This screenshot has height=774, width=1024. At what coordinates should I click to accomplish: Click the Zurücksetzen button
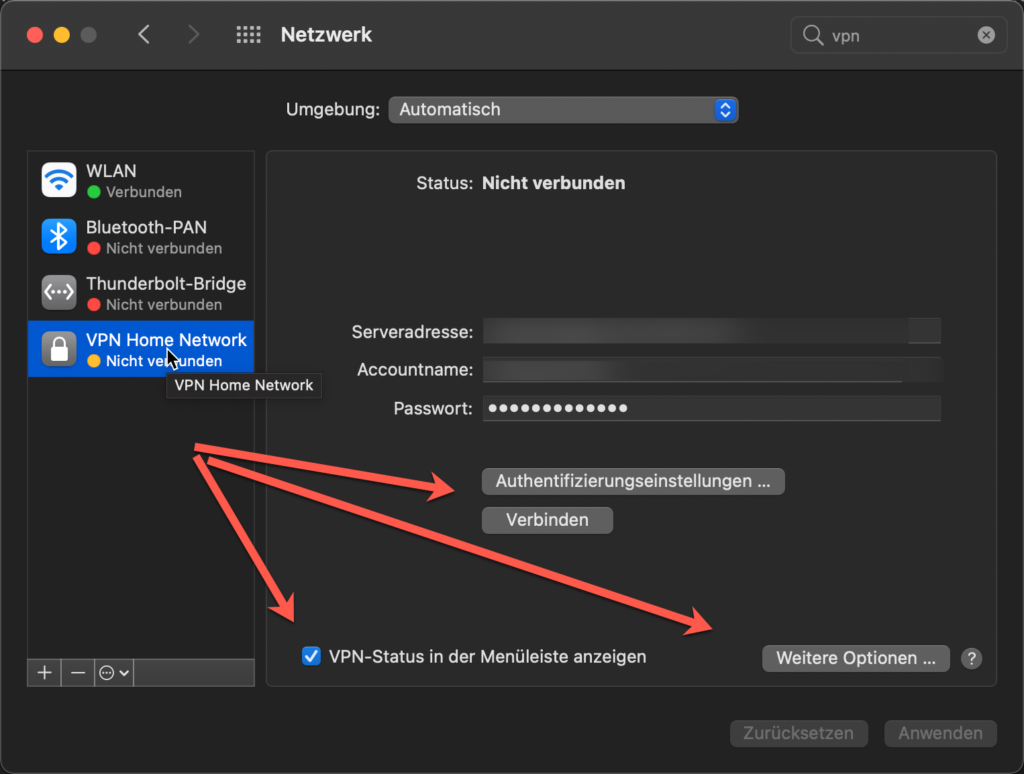click(798, 733)
